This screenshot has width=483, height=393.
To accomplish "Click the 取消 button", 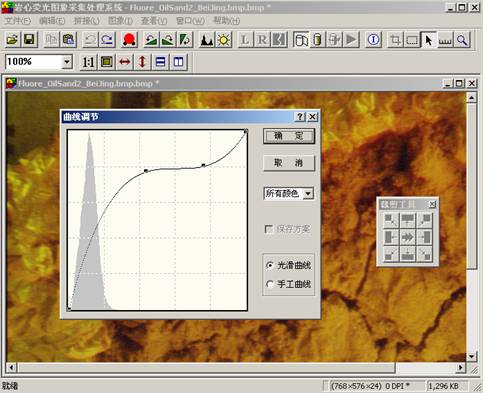I will click(x=289, y=163).
